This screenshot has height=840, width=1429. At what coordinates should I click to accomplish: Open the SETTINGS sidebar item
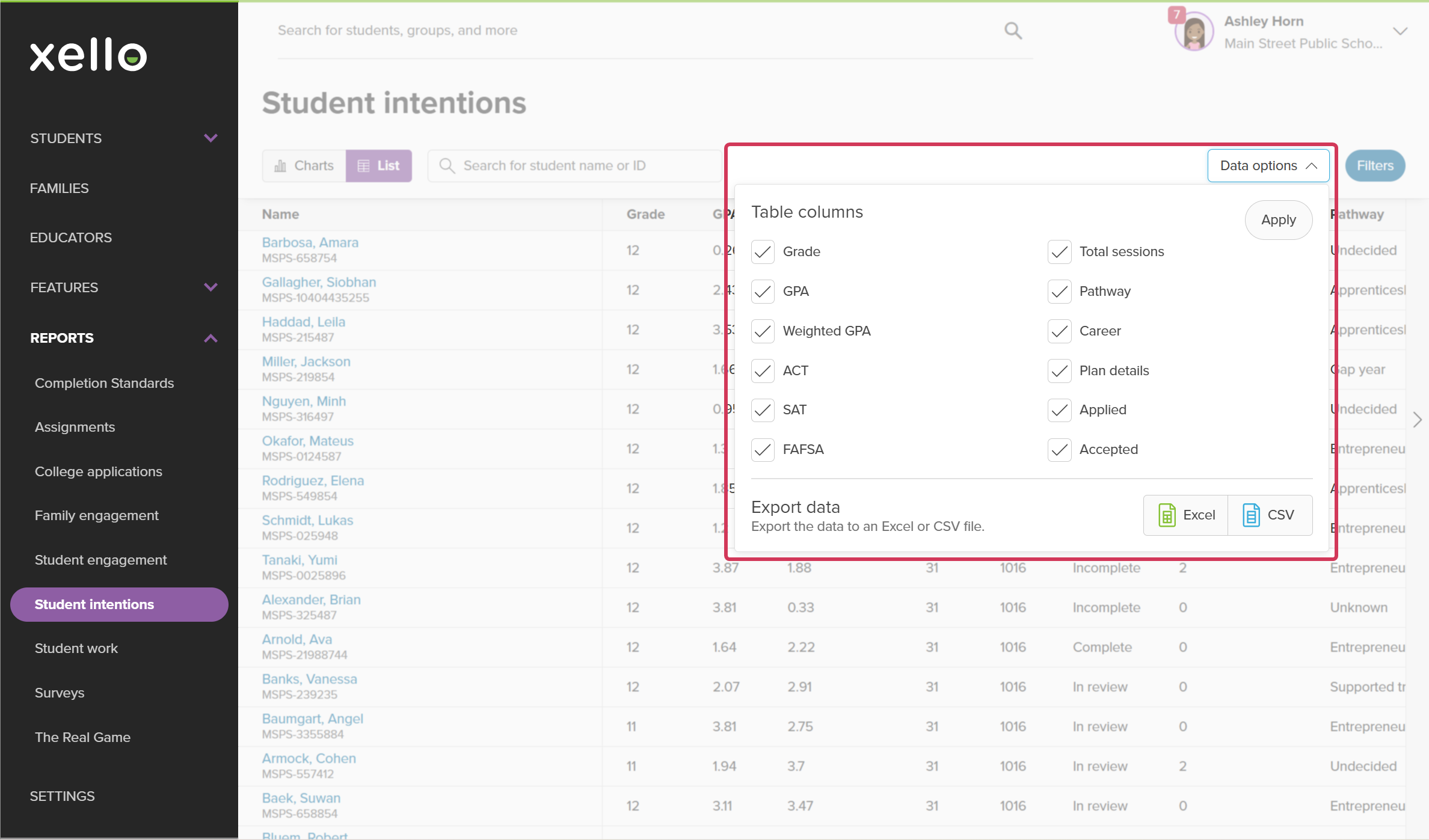point(63,797)
